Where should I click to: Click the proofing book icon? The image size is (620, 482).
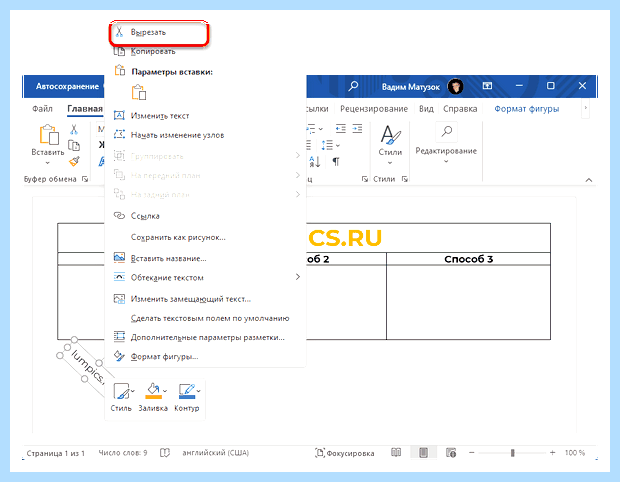[165, 453]
